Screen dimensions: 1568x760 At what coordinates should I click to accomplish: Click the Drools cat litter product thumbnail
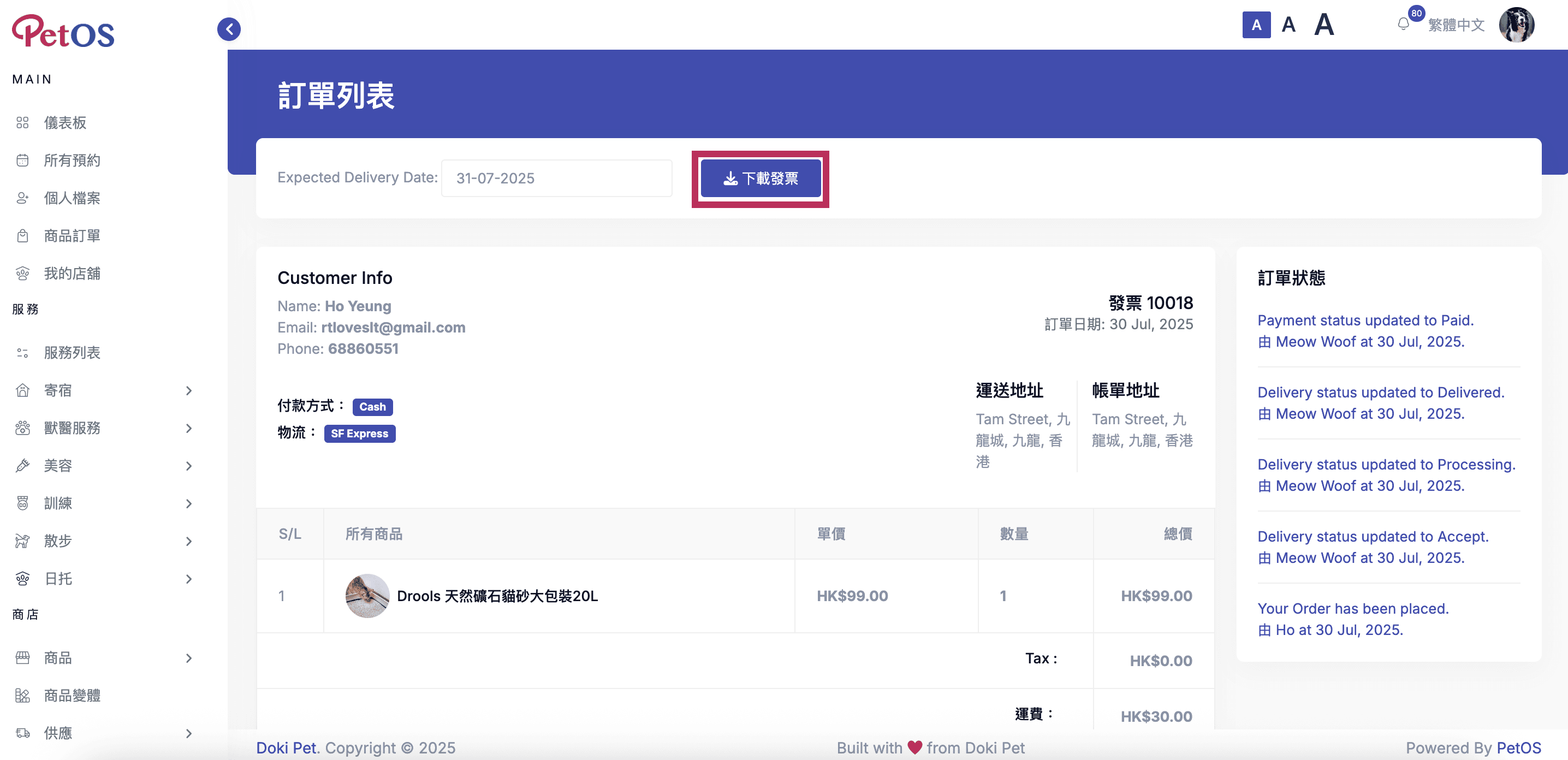pyautogui.click(x=367, y=596)
